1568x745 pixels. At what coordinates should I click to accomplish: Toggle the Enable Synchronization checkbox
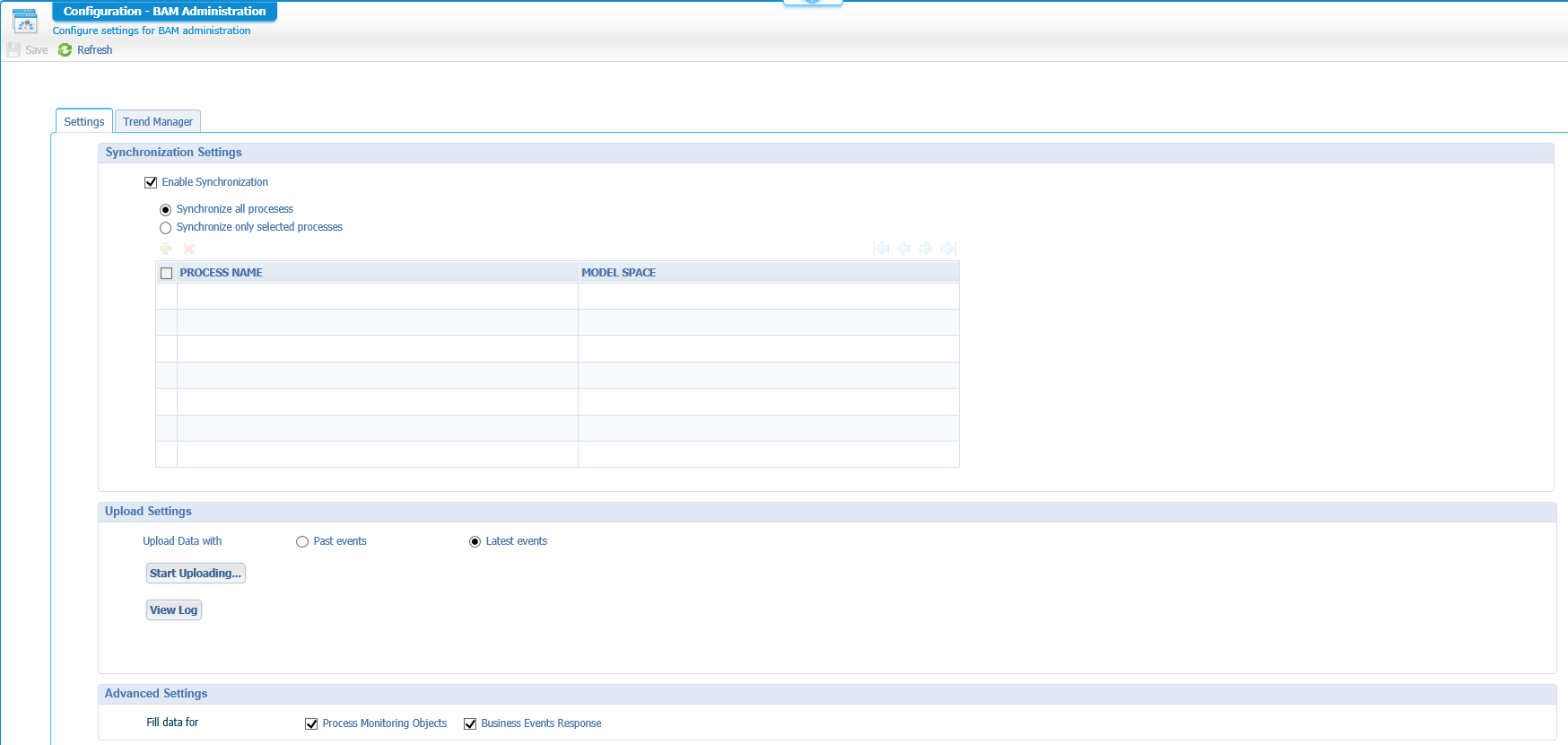151,182
